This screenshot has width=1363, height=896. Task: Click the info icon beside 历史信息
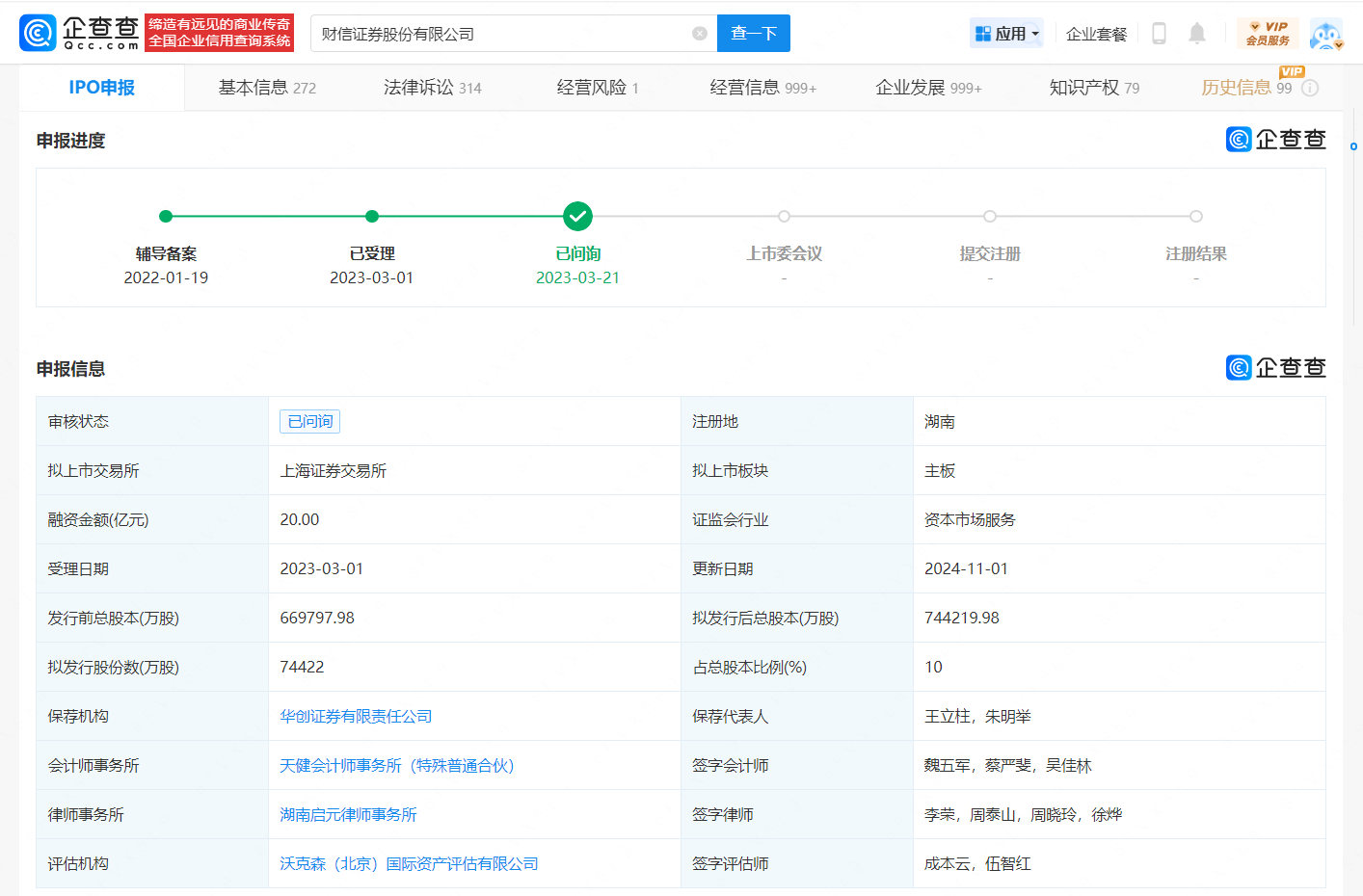coord(1310,88)
